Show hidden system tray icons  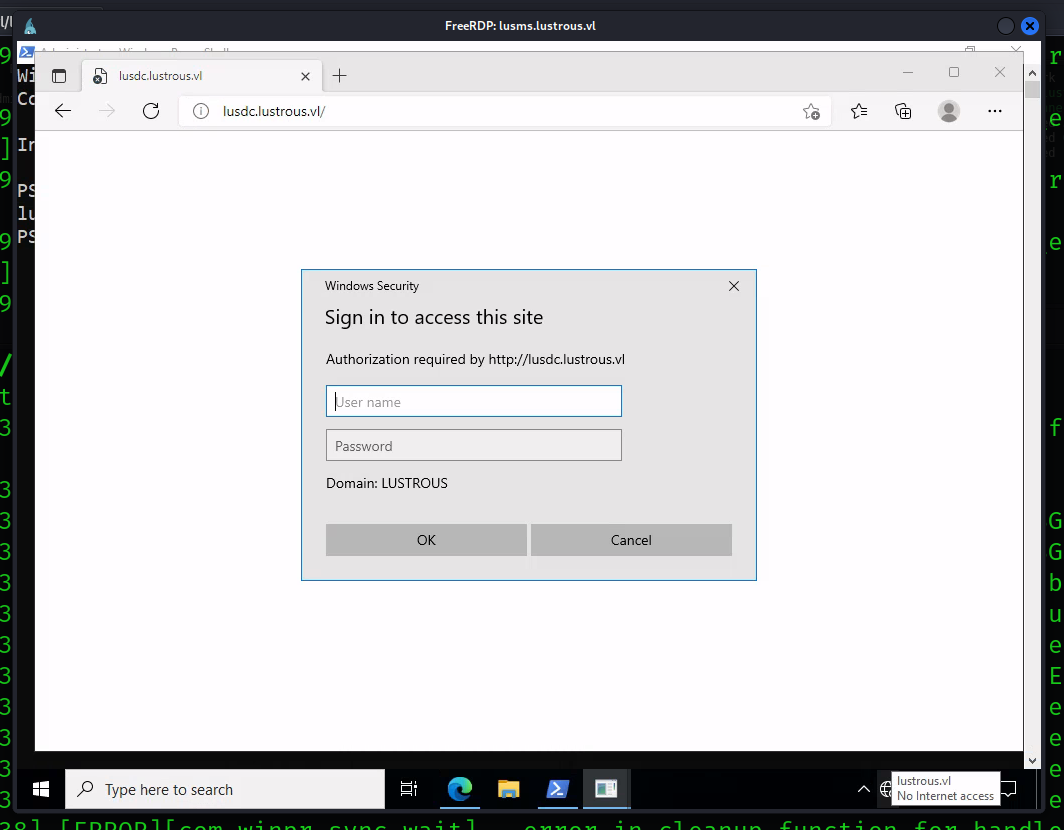(x=864, y=789)
